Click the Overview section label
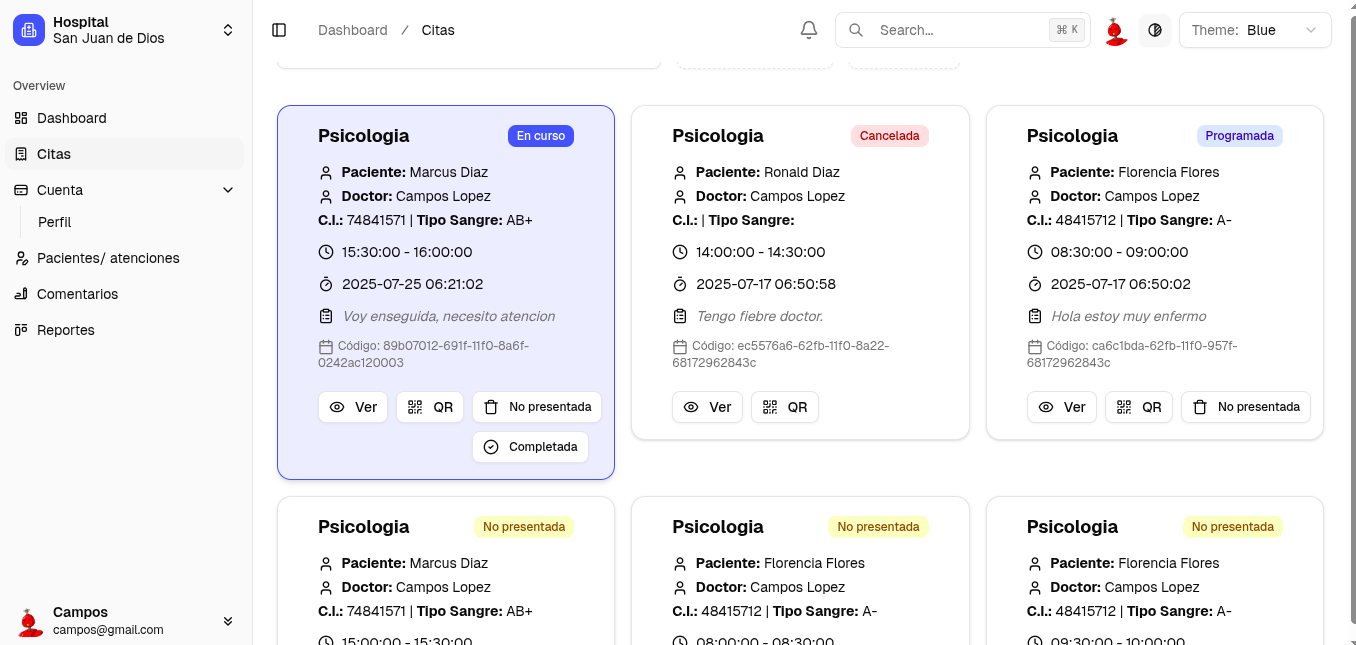 39,86
